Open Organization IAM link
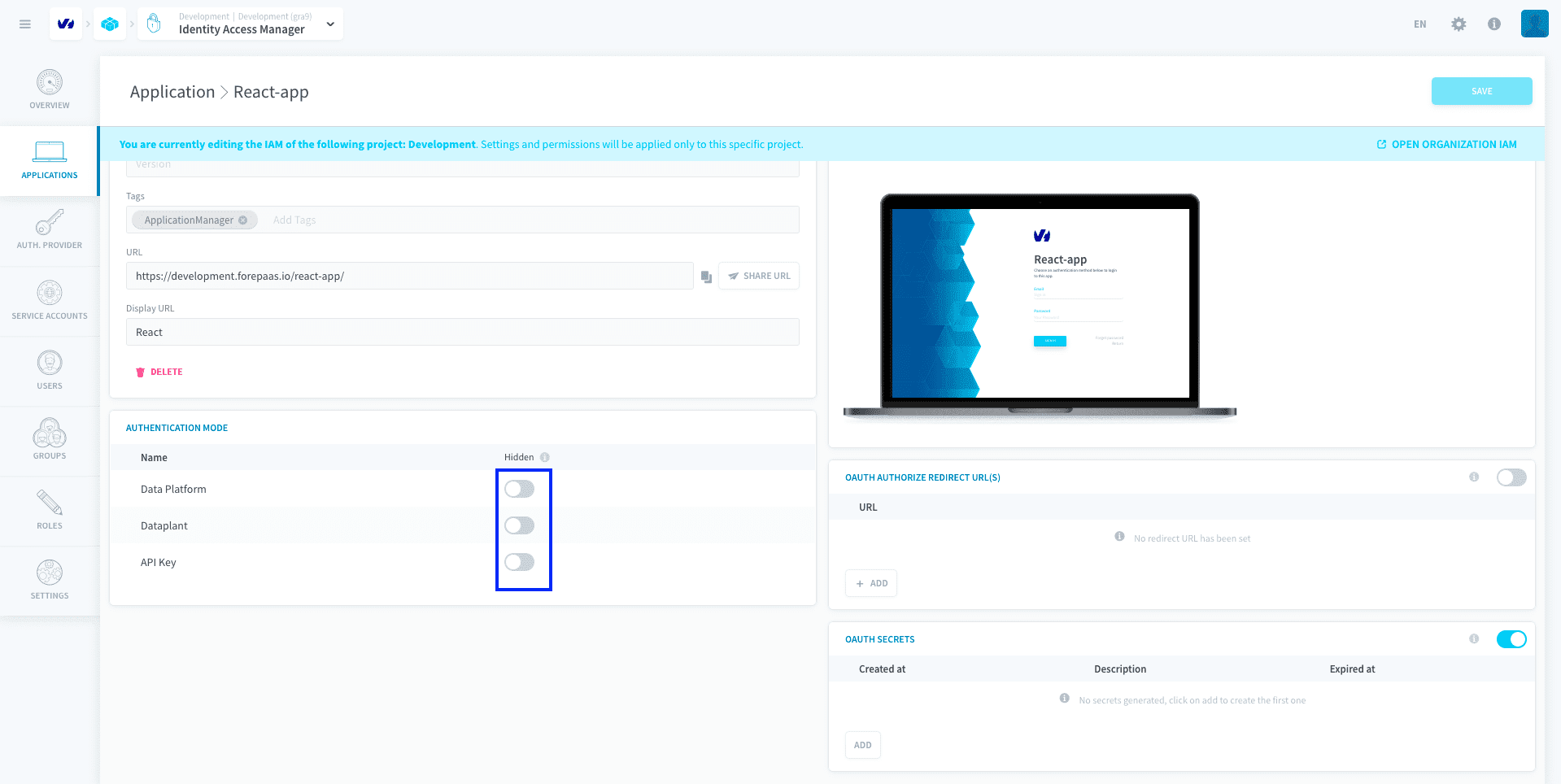1561x784 pixels. click(x=1446, y=144)
